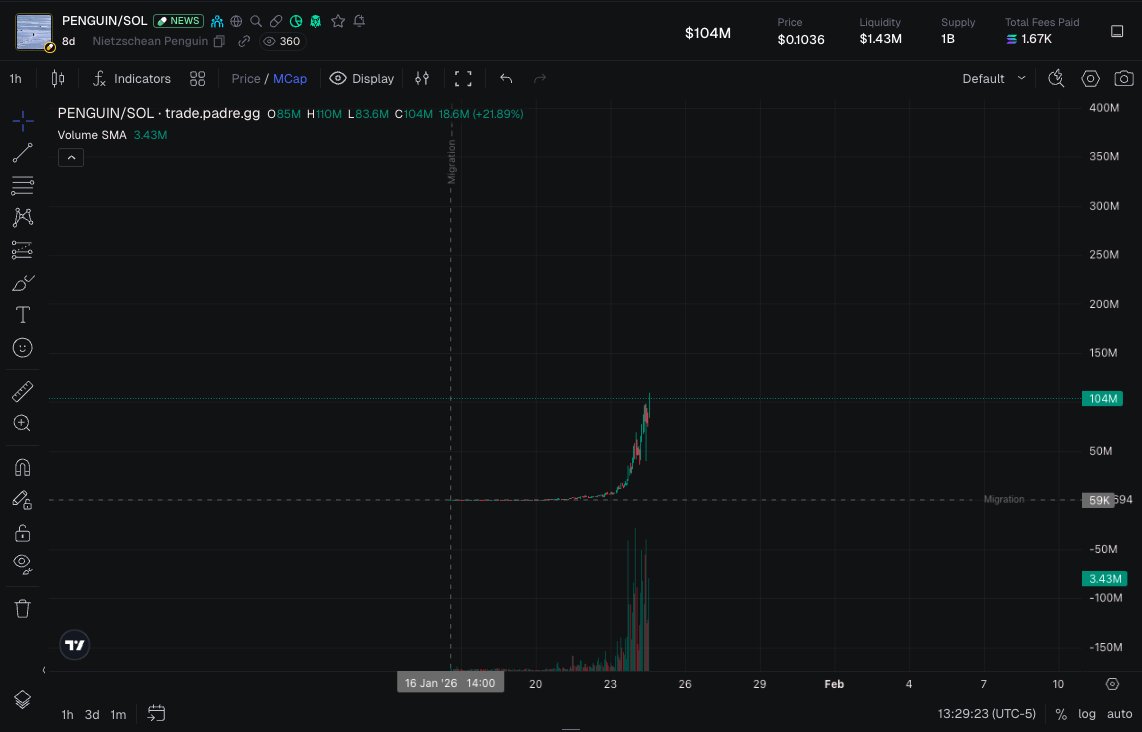Click the green NEWS badge
The height and width of the screenshot is (732, 1142).
tap(178, 21)
